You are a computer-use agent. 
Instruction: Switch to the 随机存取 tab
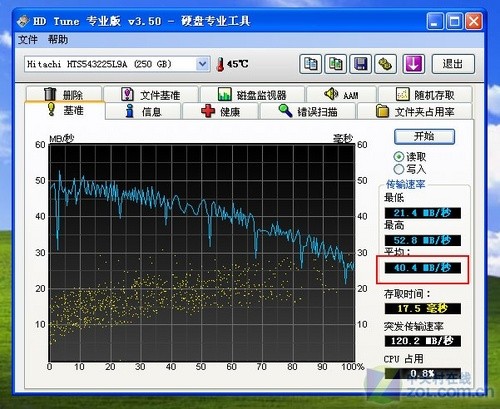click(x=425, y=95)
